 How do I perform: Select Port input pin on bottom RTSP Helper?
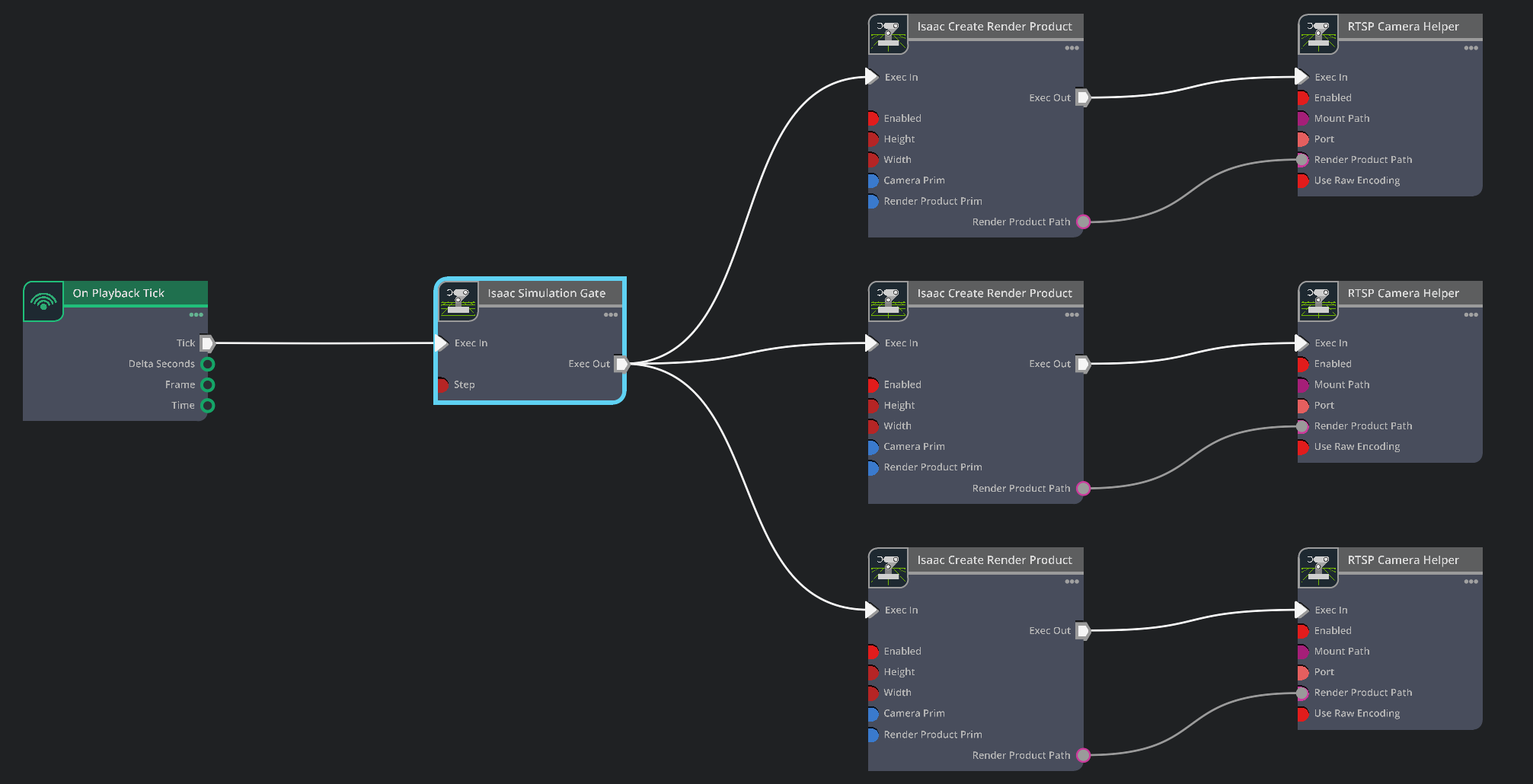pos(1303,672)
